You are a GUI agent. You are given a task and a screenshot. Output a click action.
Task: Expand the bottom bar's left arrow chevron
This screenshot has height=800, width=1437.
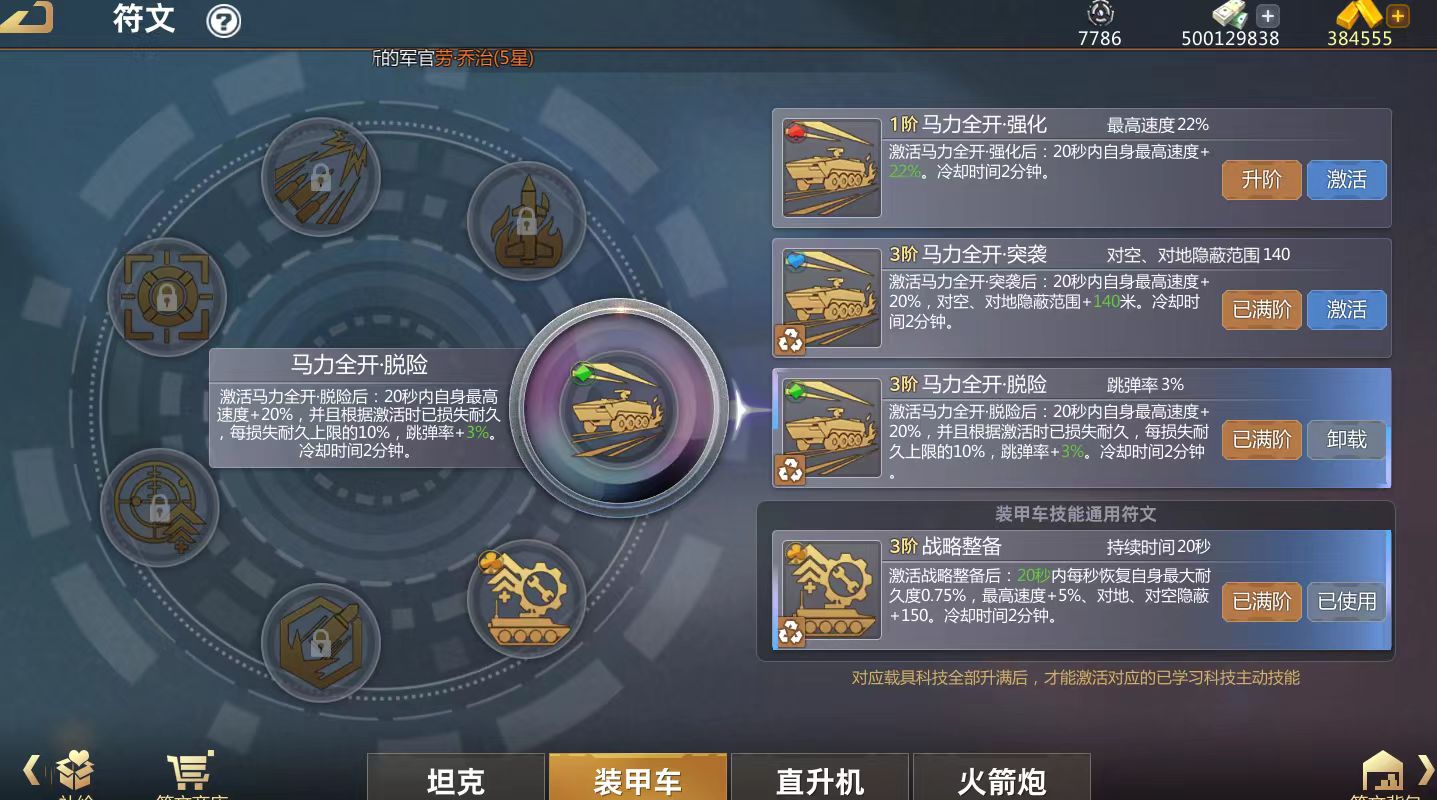click(31, 769)
